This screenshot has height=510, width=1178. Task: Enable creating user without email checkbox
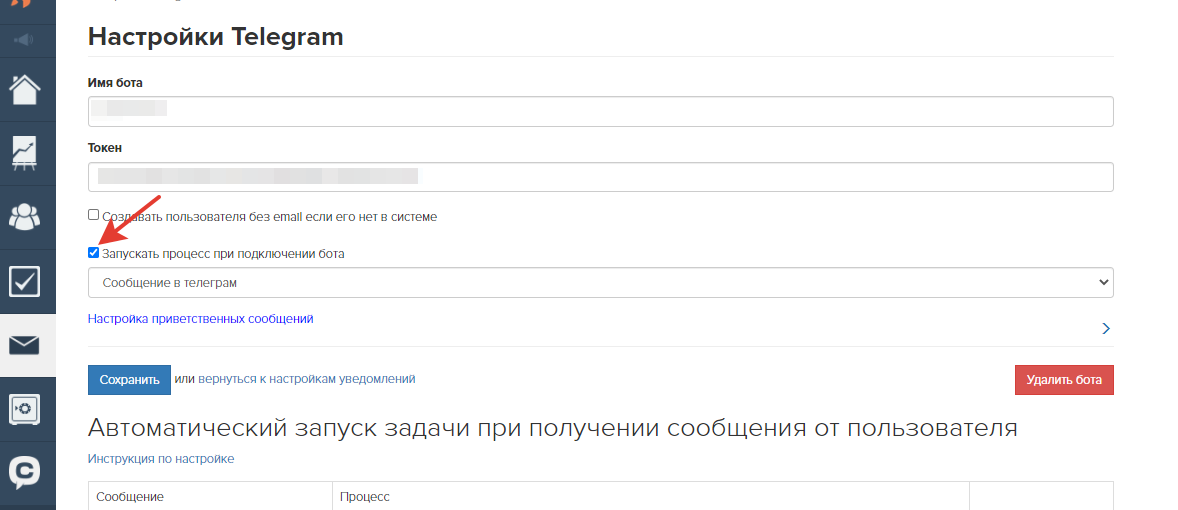93,215
